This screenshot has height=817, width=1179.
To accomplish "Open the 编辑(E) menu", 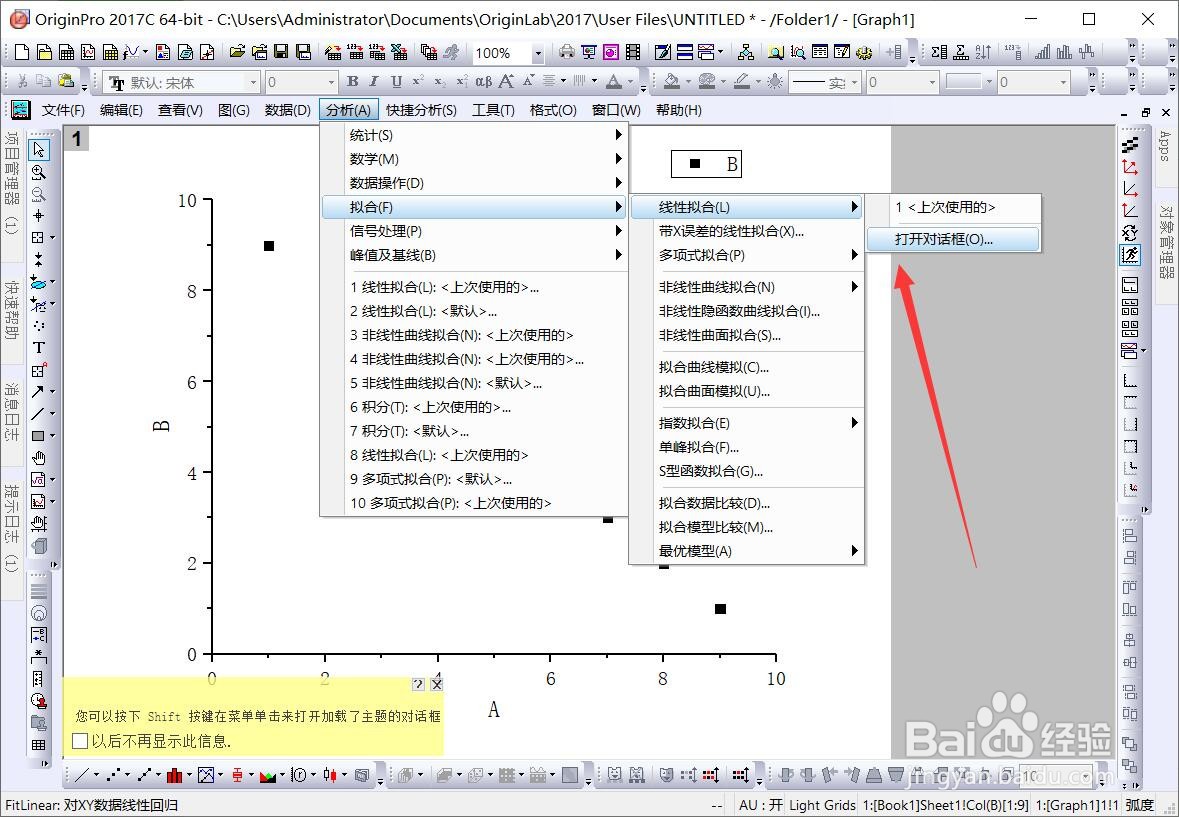I will click(121, 110).
